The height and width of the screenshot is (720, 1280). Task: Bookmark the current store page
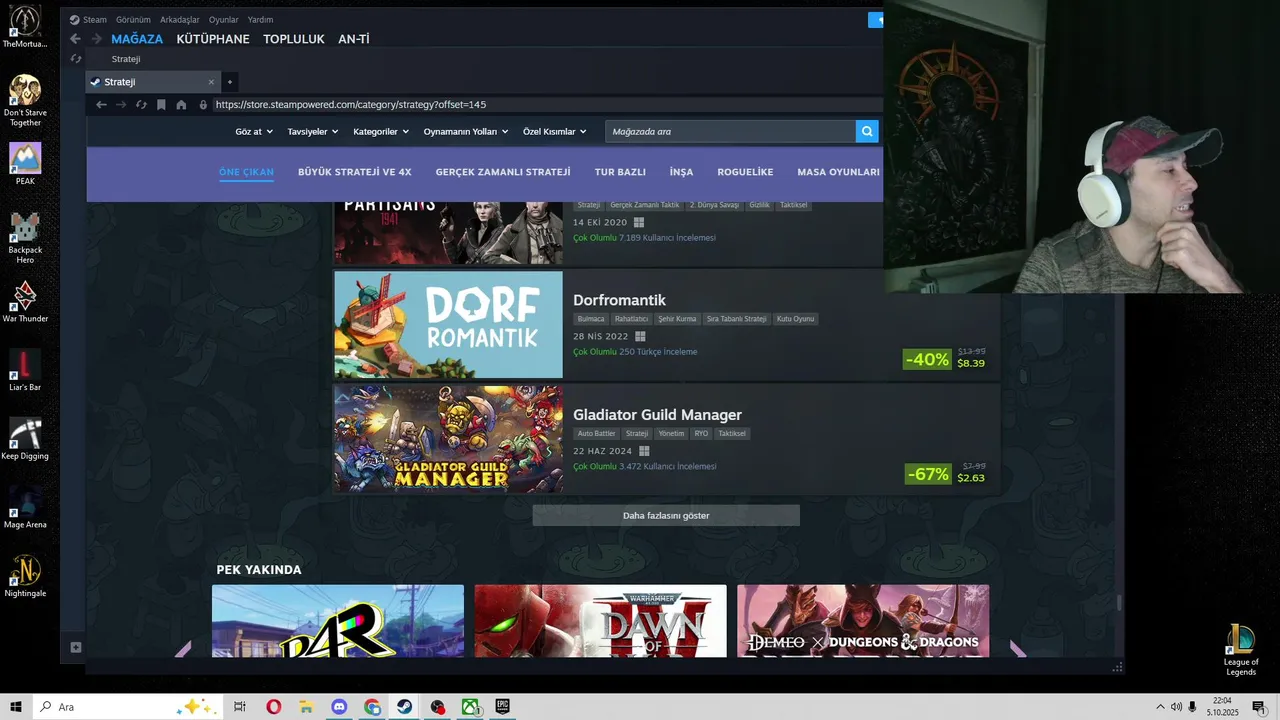tap(161, 104)
